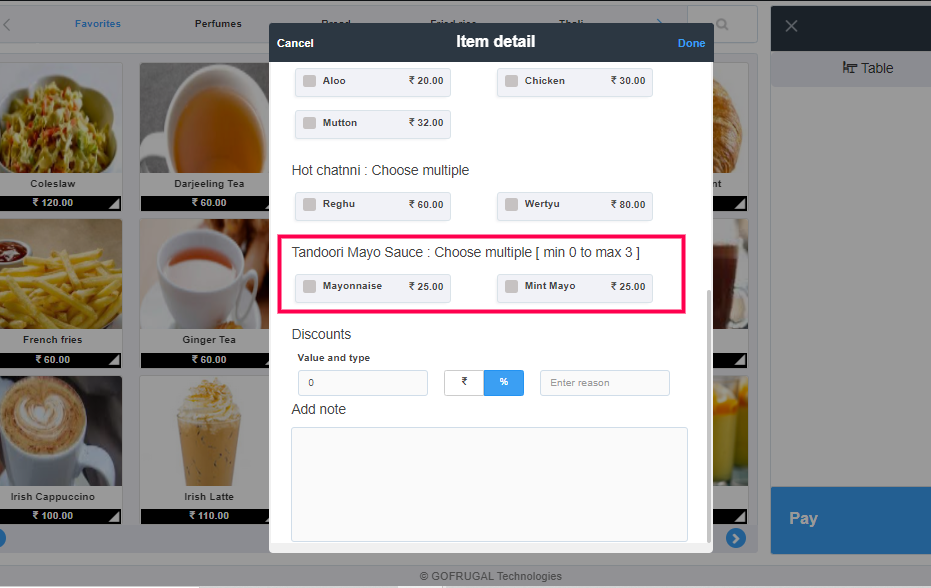This screenshot has width=931, height=588.
Task: Click Cancel in Item detail dialog
Action: 295,43
